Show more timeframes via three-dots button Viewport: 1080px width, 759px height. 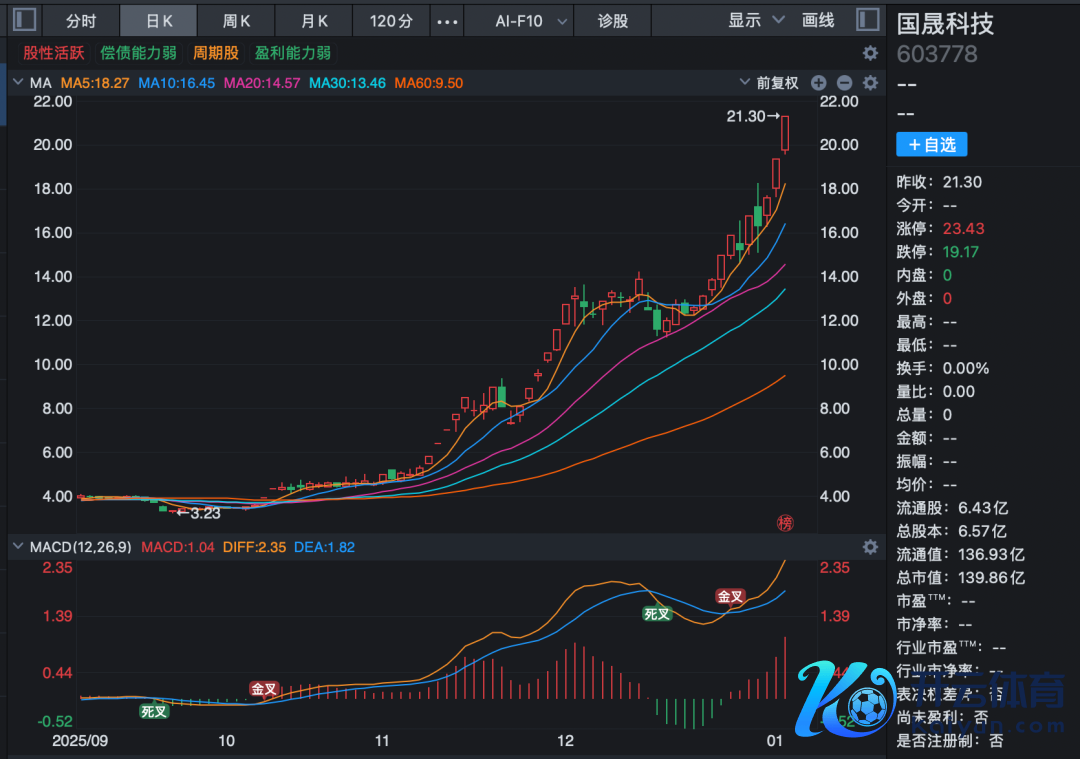(449, 21)
